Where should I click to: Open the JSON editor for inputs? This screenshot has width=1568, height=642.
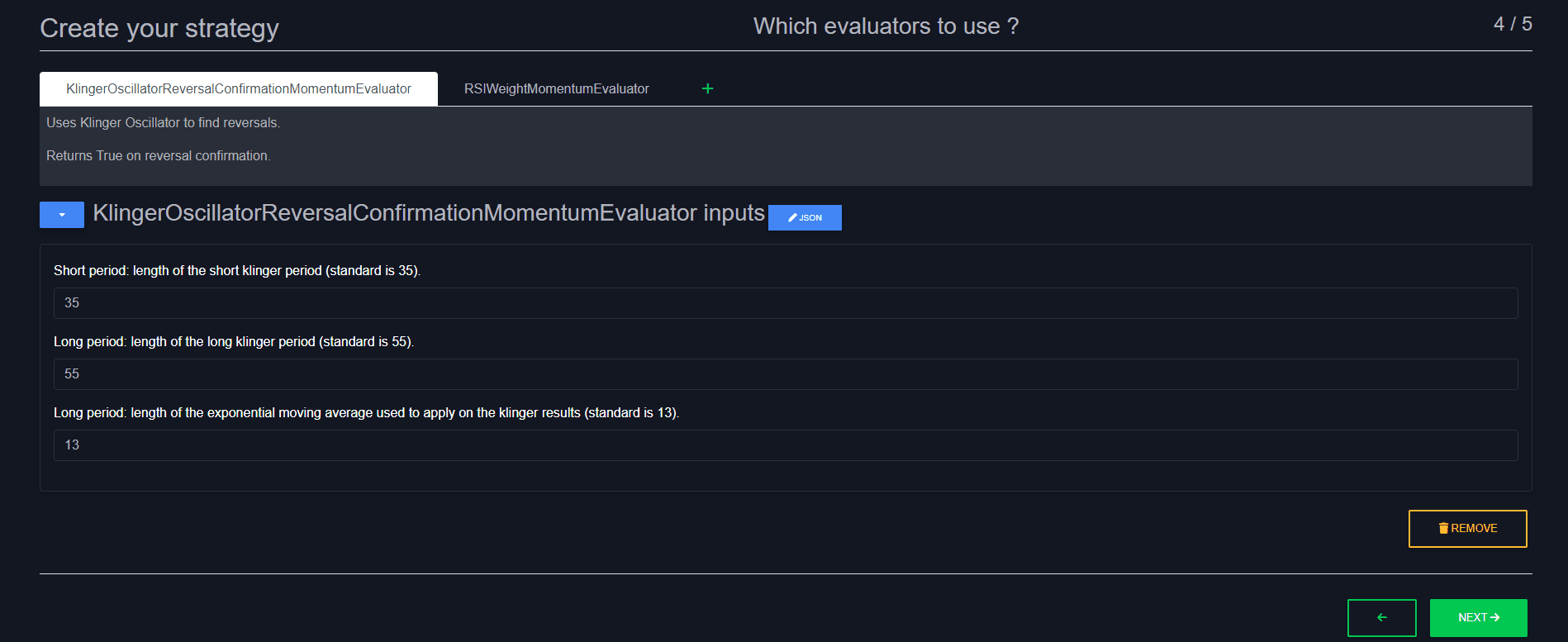pos(805,217)
